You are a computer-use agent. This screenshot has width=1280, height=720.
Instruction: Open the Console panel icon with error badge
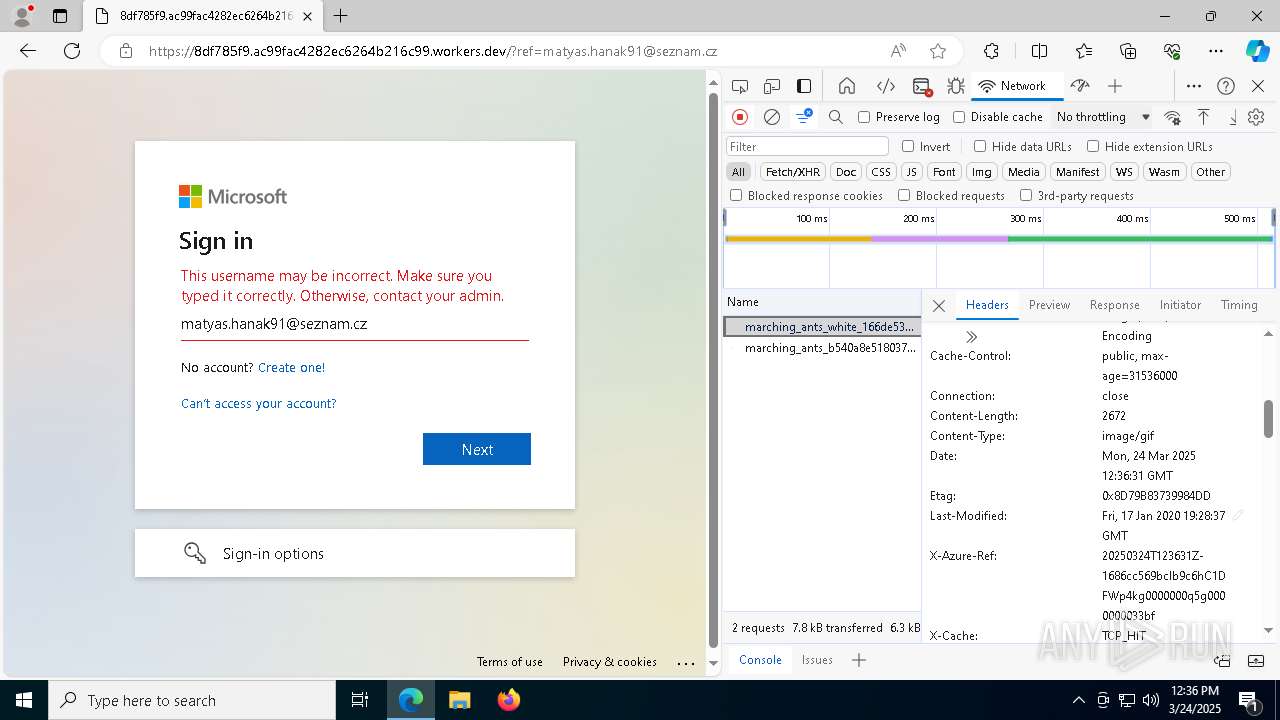[922, 86]
